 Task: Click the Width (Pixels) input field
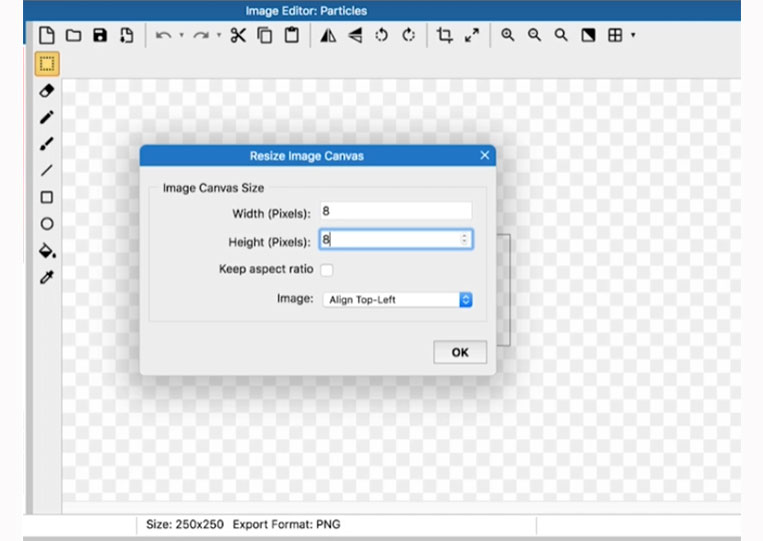point(396,211)
